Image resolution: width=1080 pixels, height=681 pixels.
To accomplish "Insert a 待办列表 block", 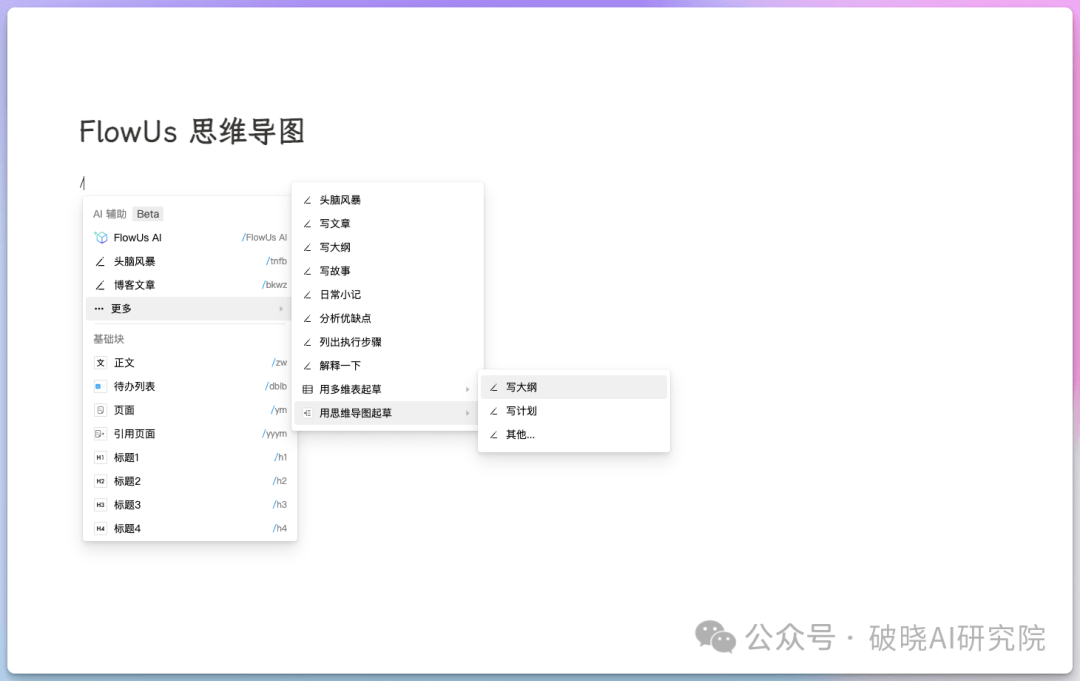I will (x=190, y=386).
